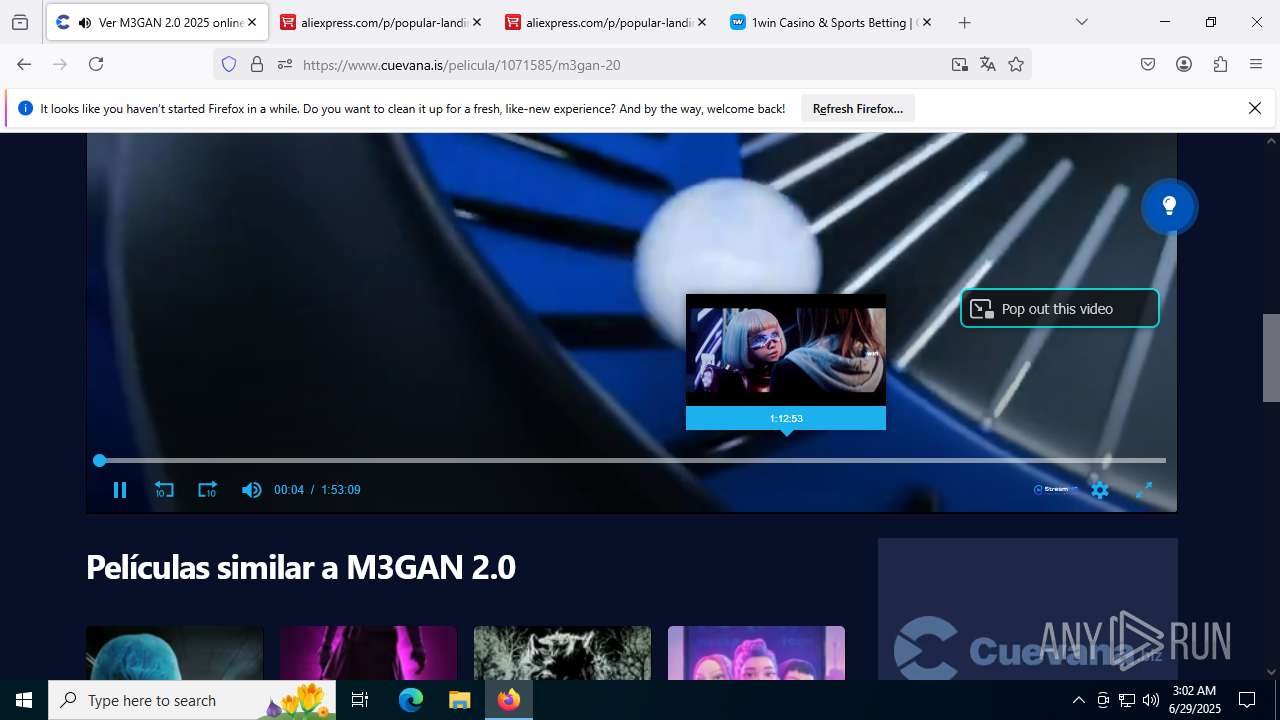
Task: Save page to Pocket
Action: 1148,64
